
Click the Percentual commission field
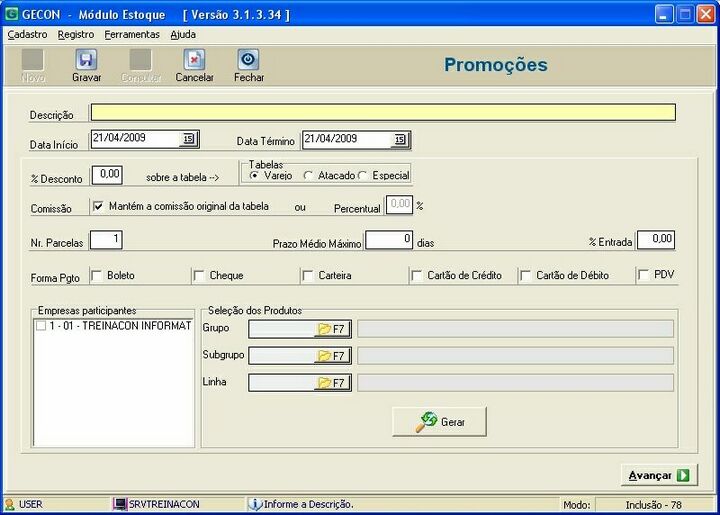click(x=399, y=204)
